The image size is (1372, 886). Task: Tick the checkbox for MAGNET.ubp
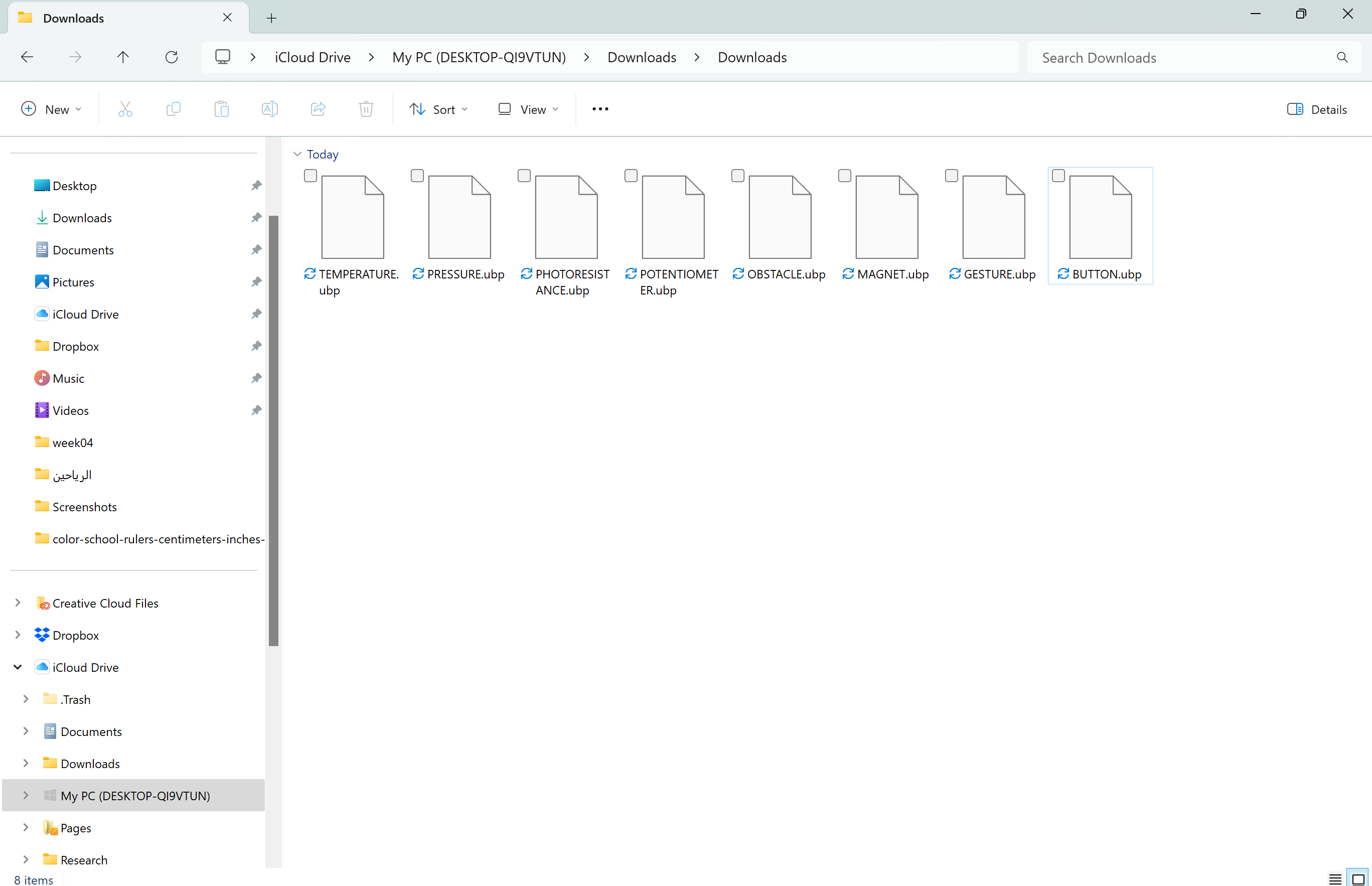point(844,176)
